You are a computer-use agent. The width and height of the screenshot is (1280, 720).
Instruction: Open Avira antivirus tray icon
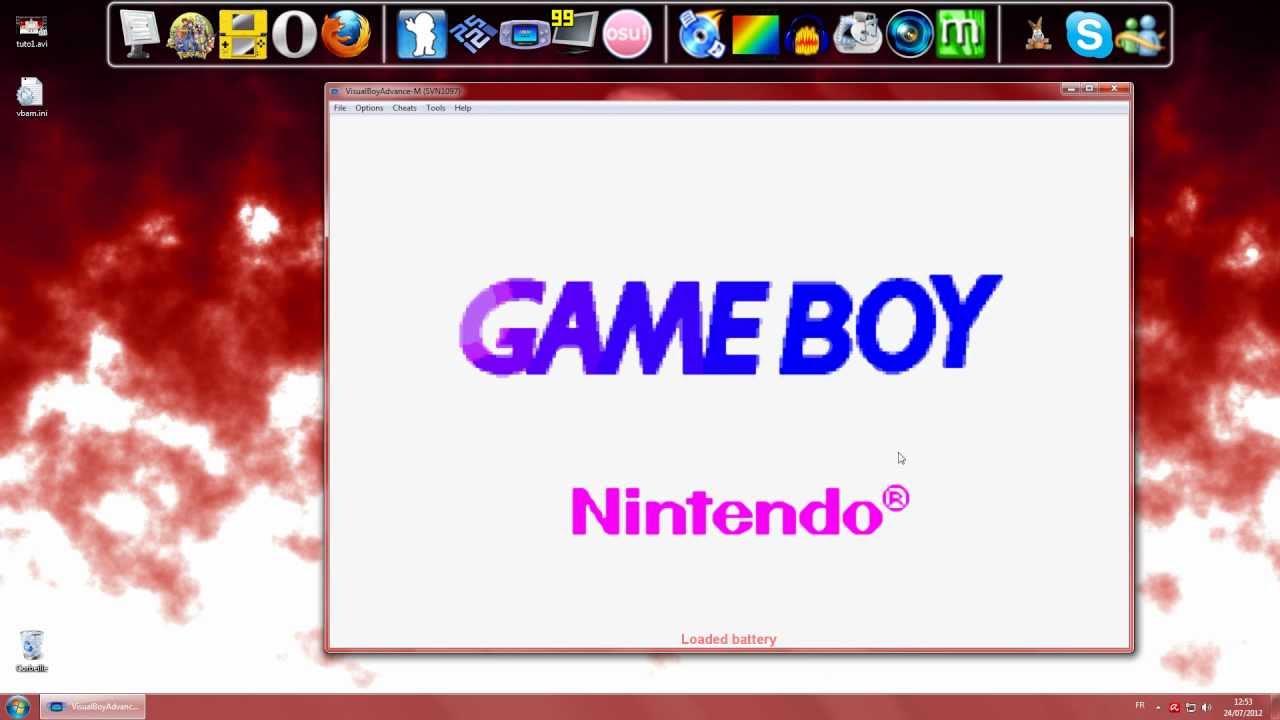(1174, 707)
